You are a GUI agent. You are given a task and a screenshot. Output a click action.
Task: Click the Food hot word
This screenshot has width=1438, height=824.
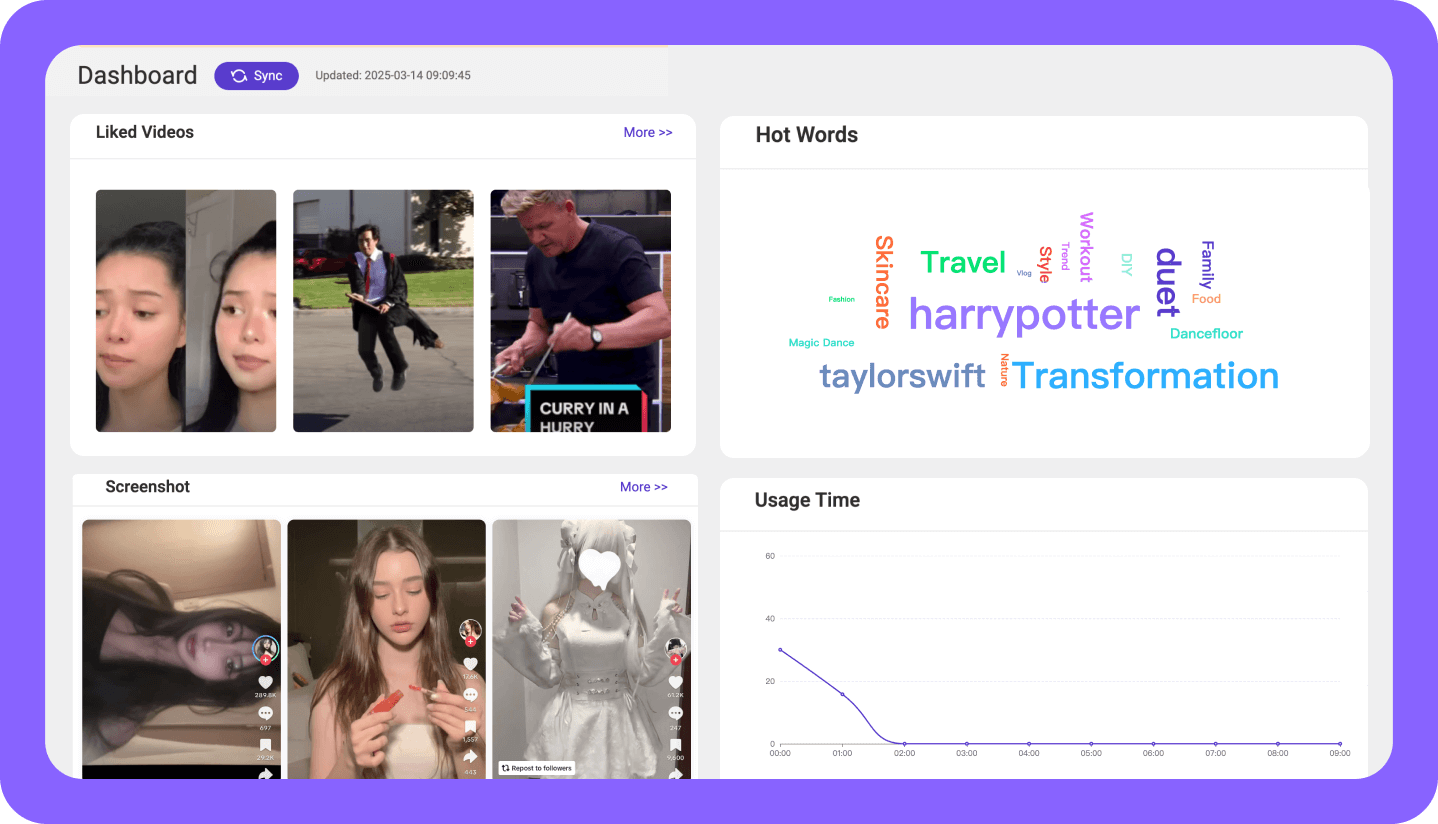pos(1206,299)
